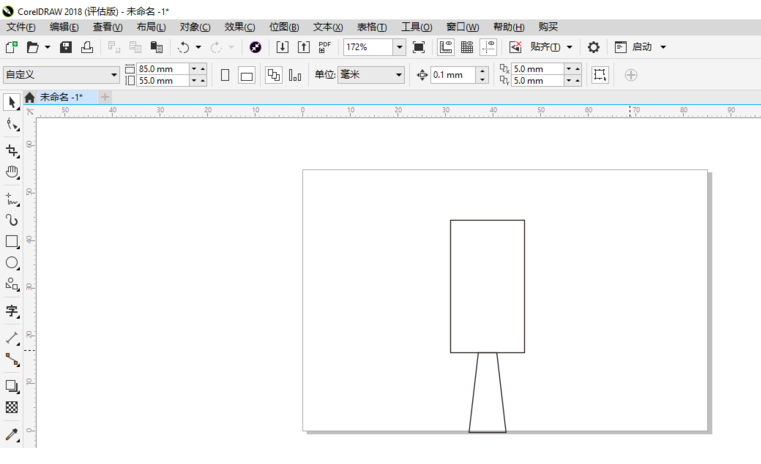
Task: Toggle show guidelines button
Action: pos(488,47)
